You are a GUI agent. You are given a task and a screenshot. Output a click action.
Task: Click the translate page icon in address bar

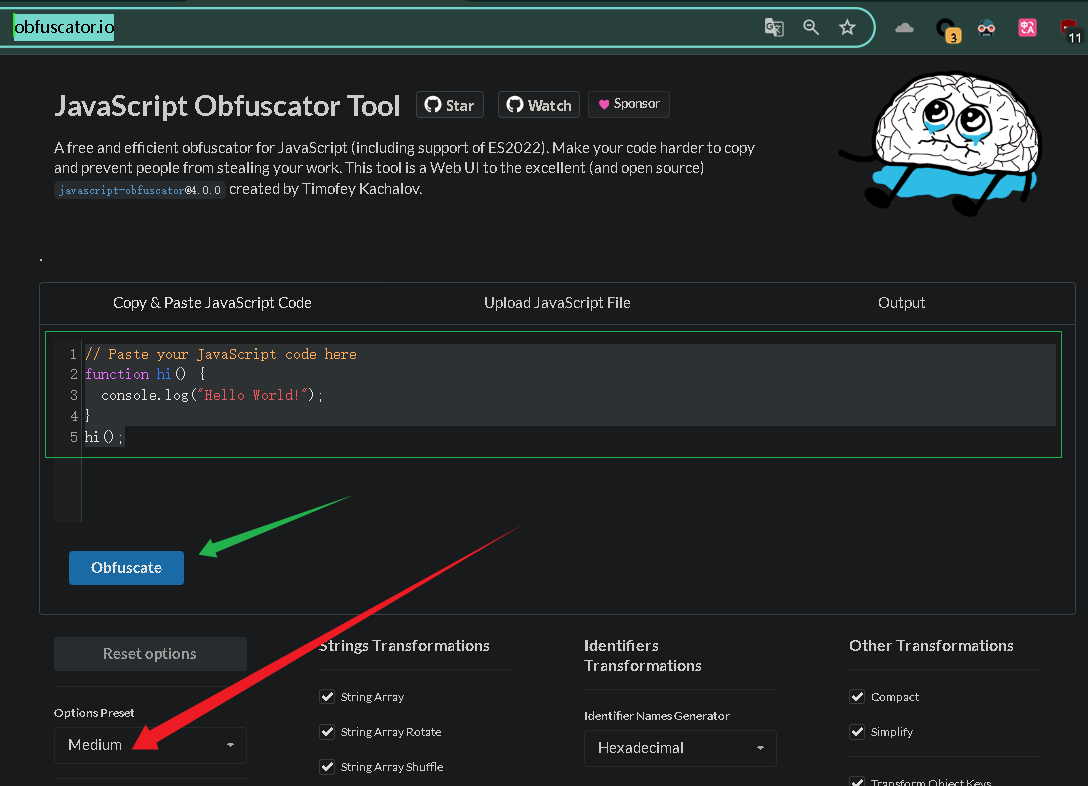point(774,28)
